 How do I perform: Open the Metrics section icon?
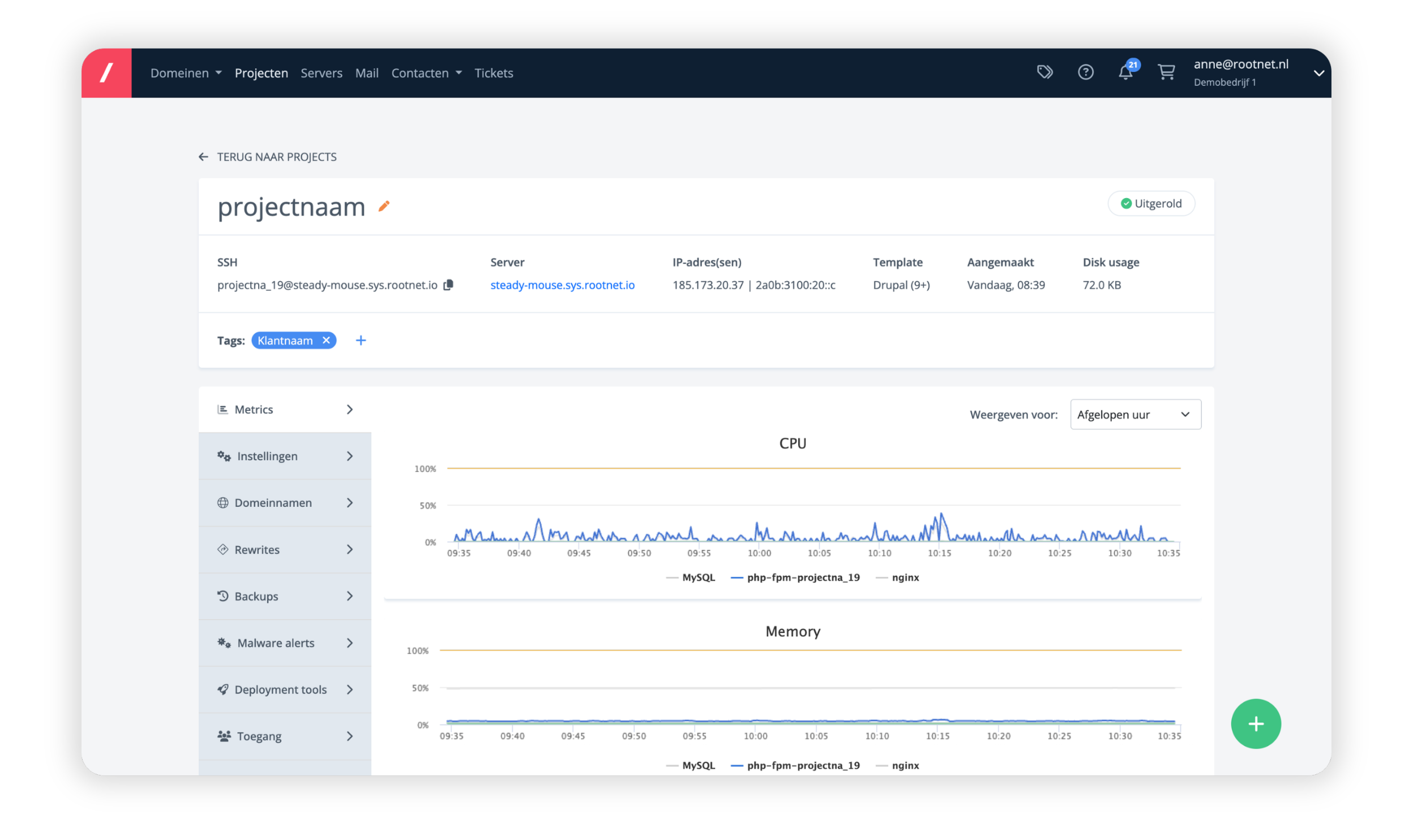(x=223, y=409)
